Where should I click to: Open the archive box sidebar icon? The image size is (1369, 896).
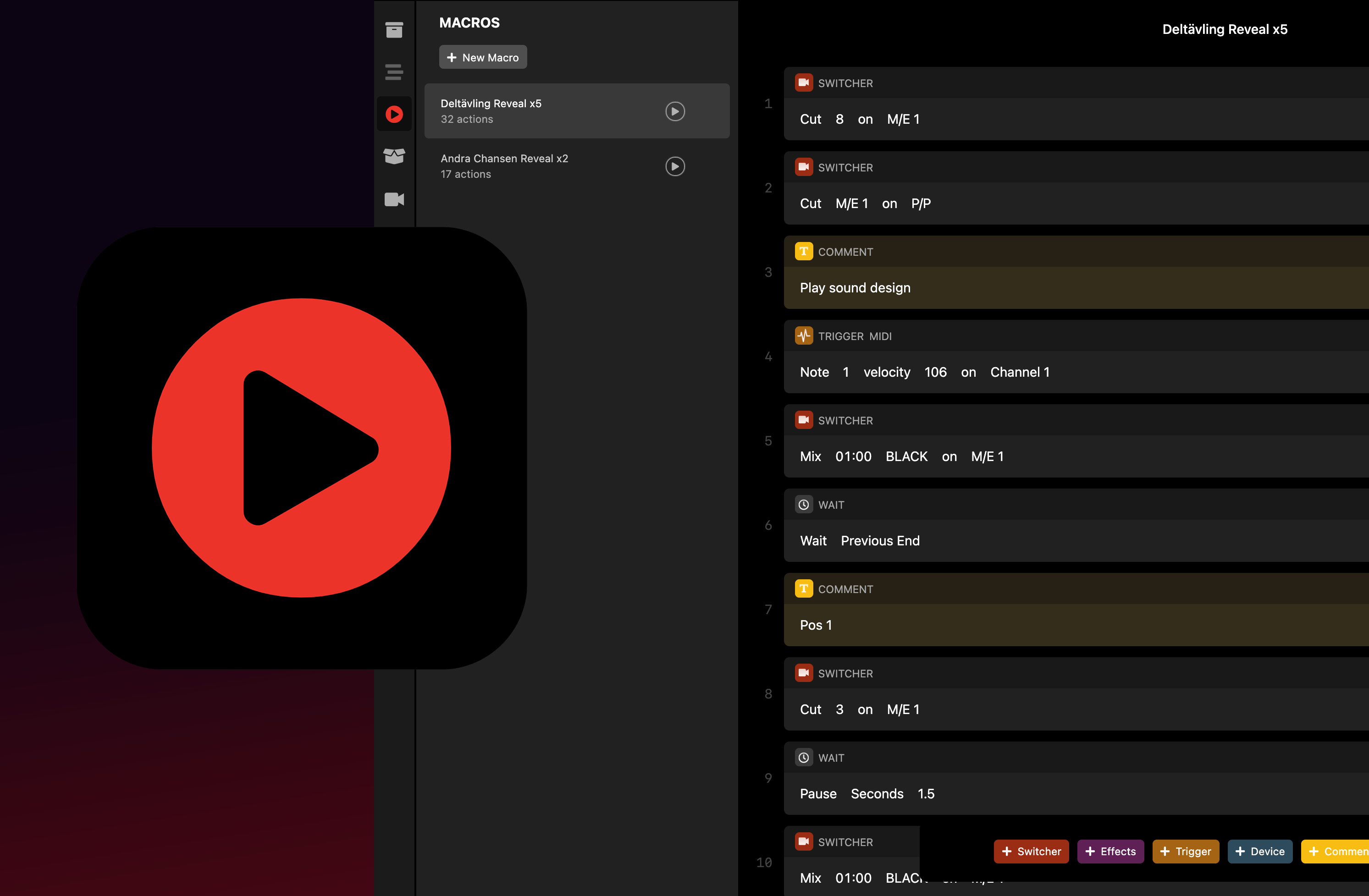[394, 30]
